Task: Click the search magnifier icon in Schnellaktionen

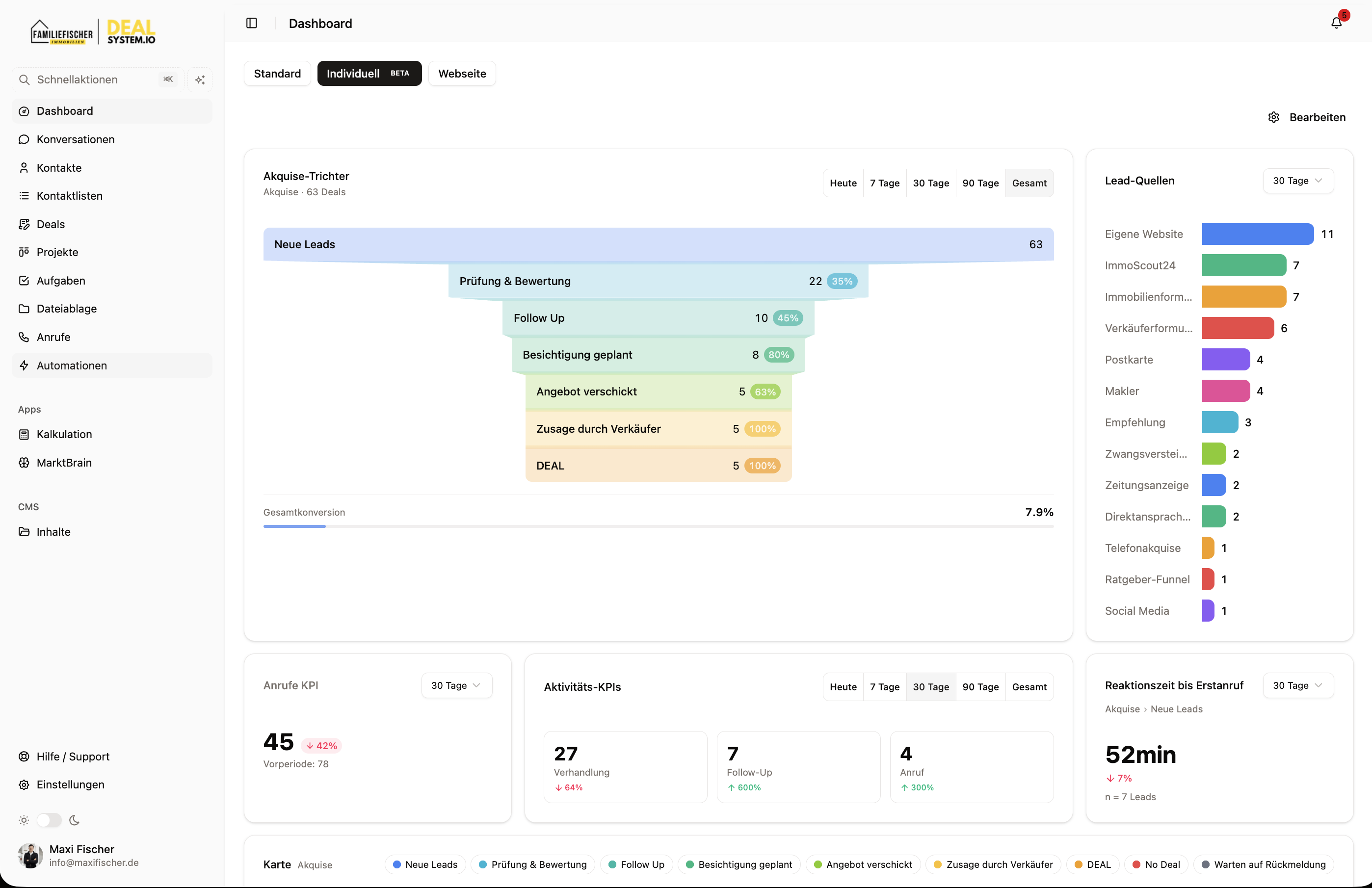Action: (24, 79)
